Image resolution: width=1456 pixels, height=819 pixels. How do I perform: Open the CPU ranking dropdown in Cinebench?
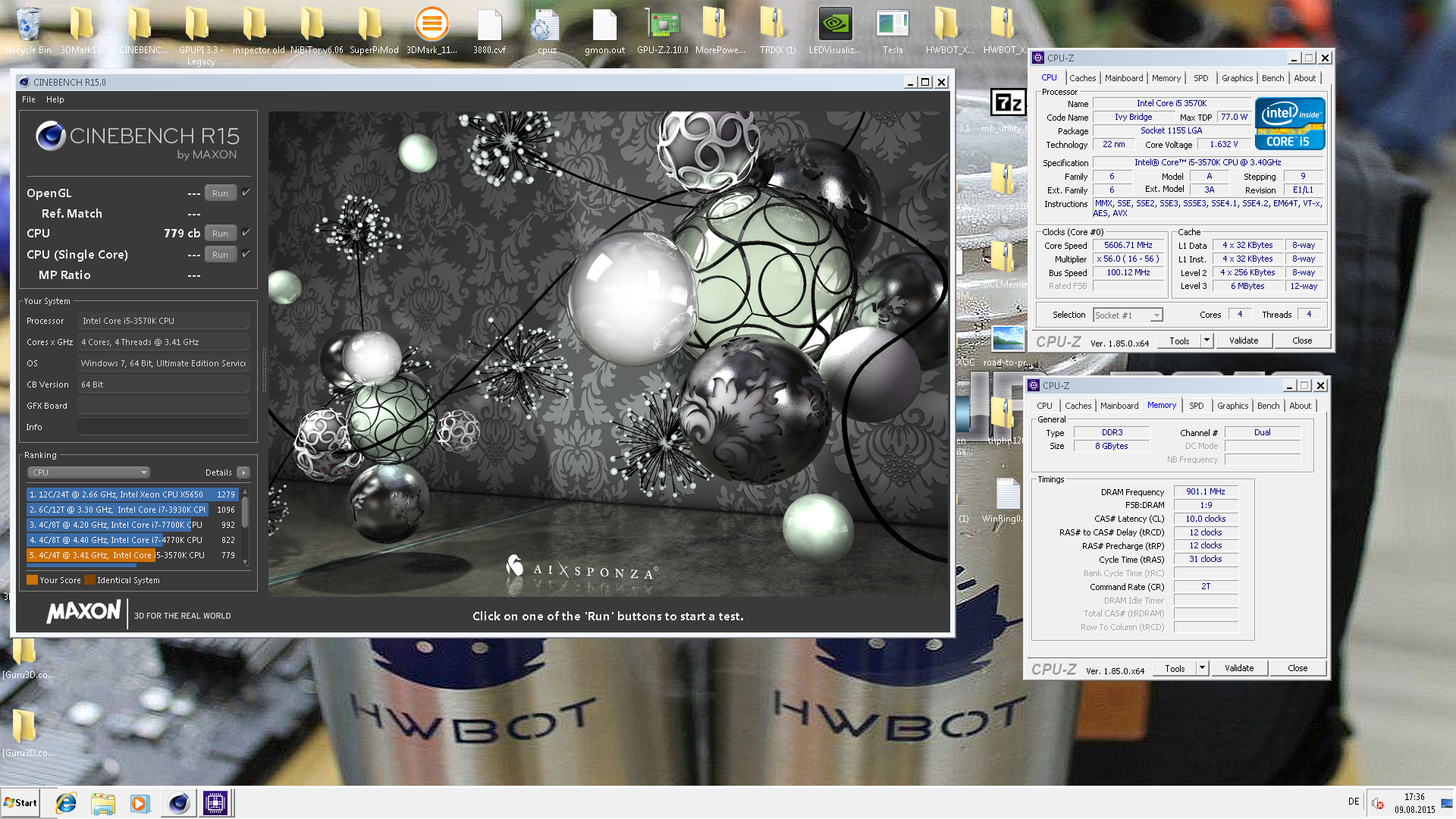click(x=89, y=472)
